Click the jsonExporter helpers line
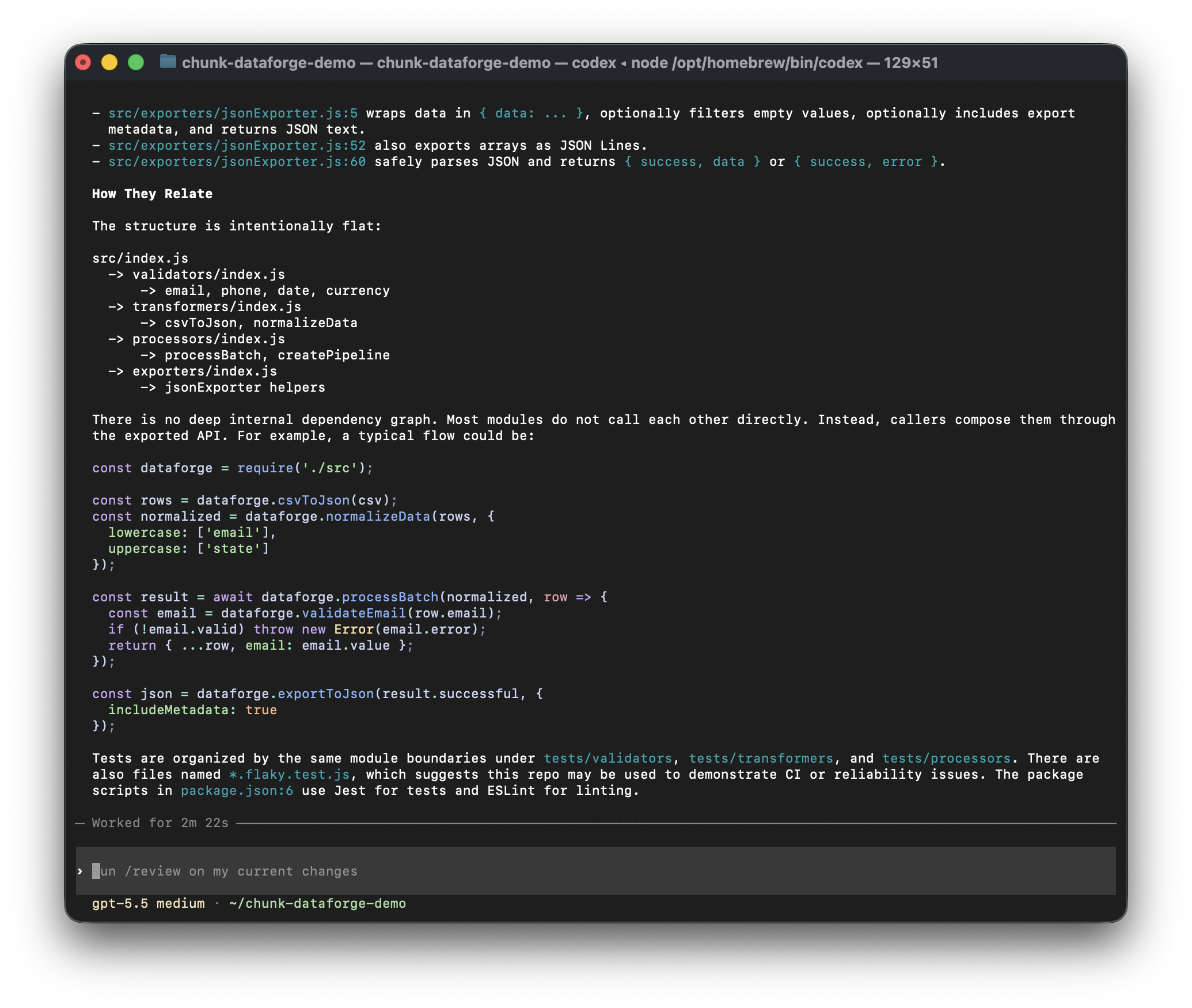1192x1008 pixels. click(x=233, y=387)
